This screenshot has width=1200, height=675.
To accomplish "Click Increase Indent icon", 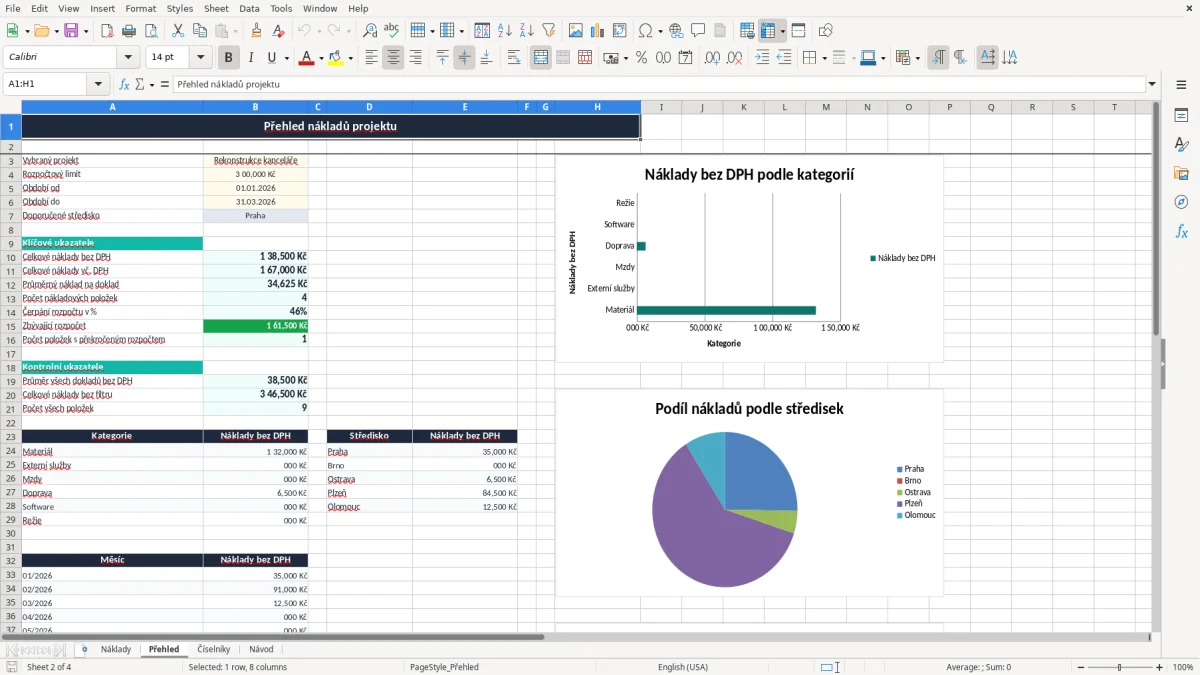I will click(x=762, y=58).
